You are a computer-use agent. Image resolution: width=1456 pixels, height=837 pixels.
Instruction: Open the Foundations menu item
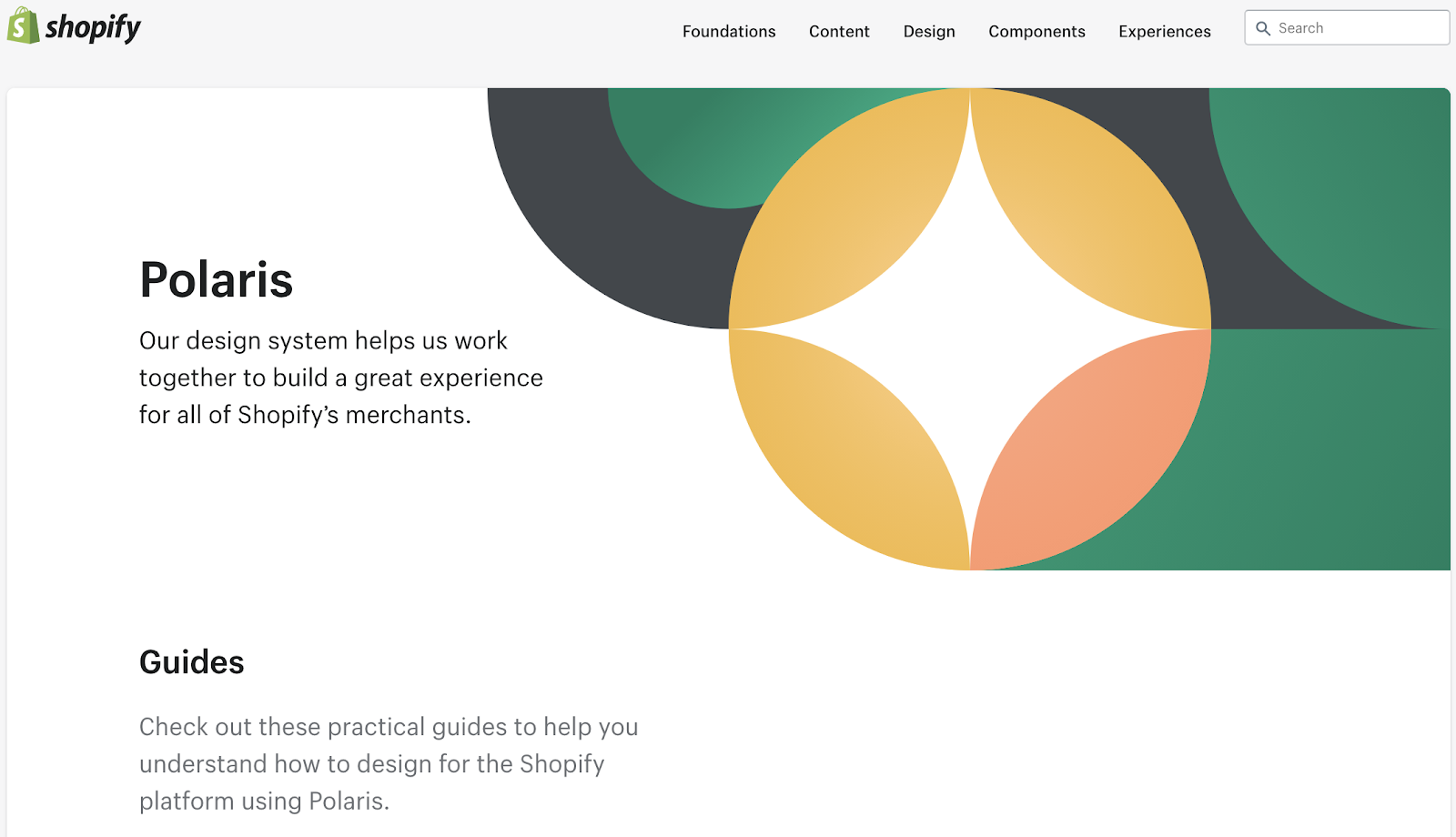point(729,31)
